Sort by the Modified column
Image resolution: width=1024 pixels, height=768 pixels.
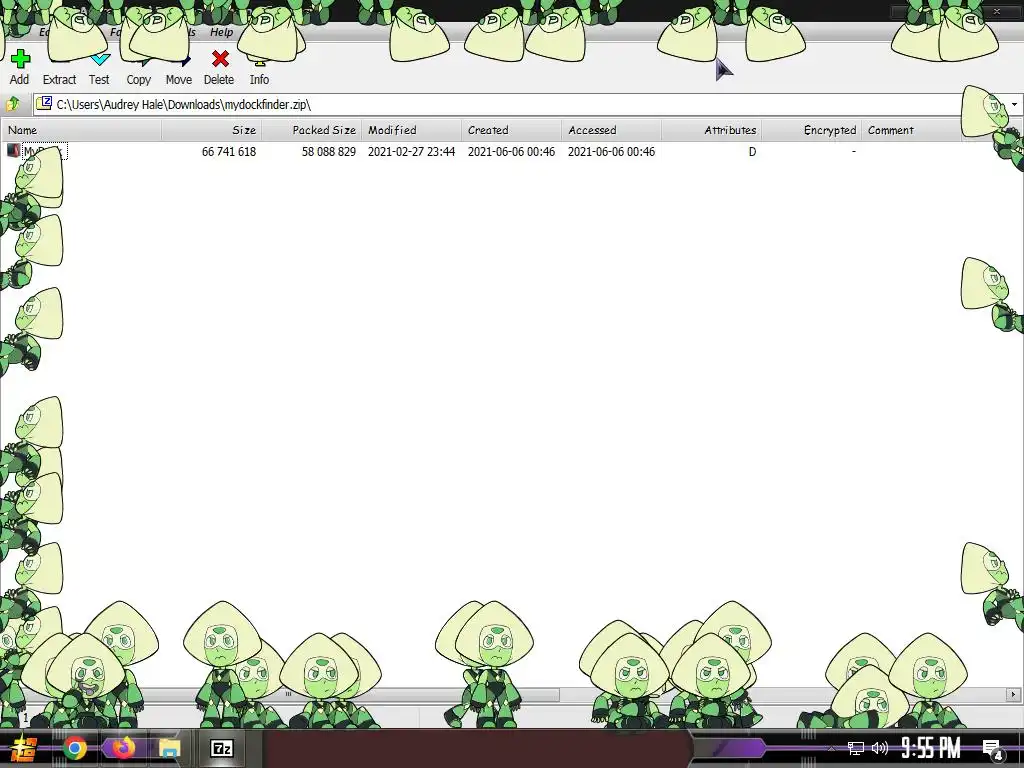(411, 130)
